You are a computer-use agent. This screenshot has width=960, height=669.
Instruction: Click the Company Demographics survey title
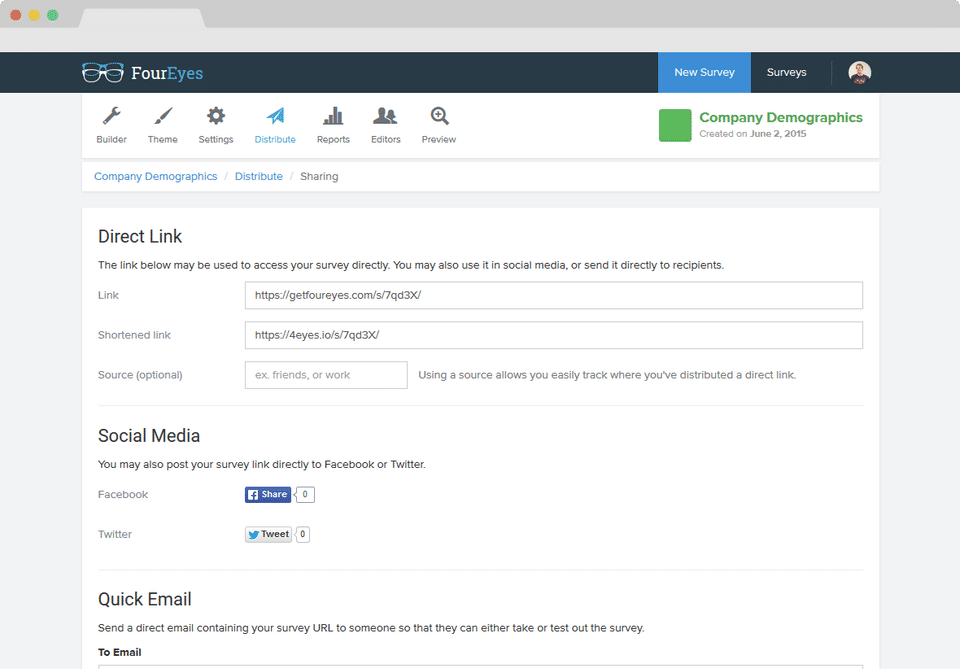[x=781, y=118]
